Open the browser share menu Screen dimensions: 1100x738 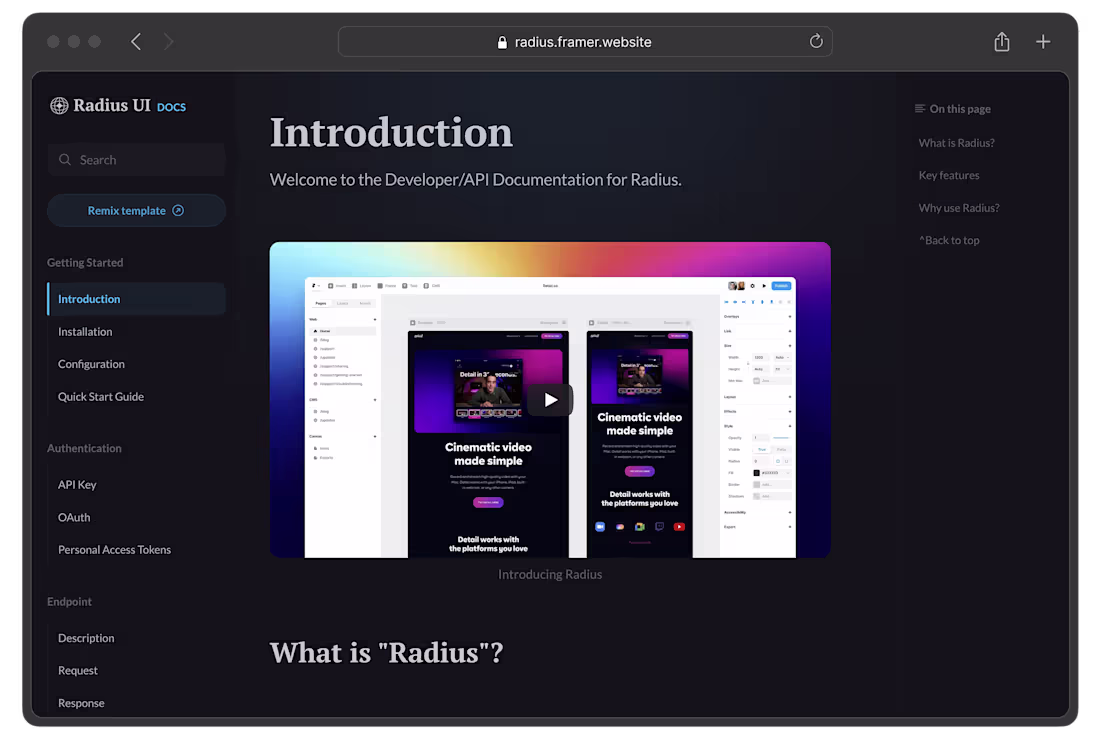click(1001, 41)
